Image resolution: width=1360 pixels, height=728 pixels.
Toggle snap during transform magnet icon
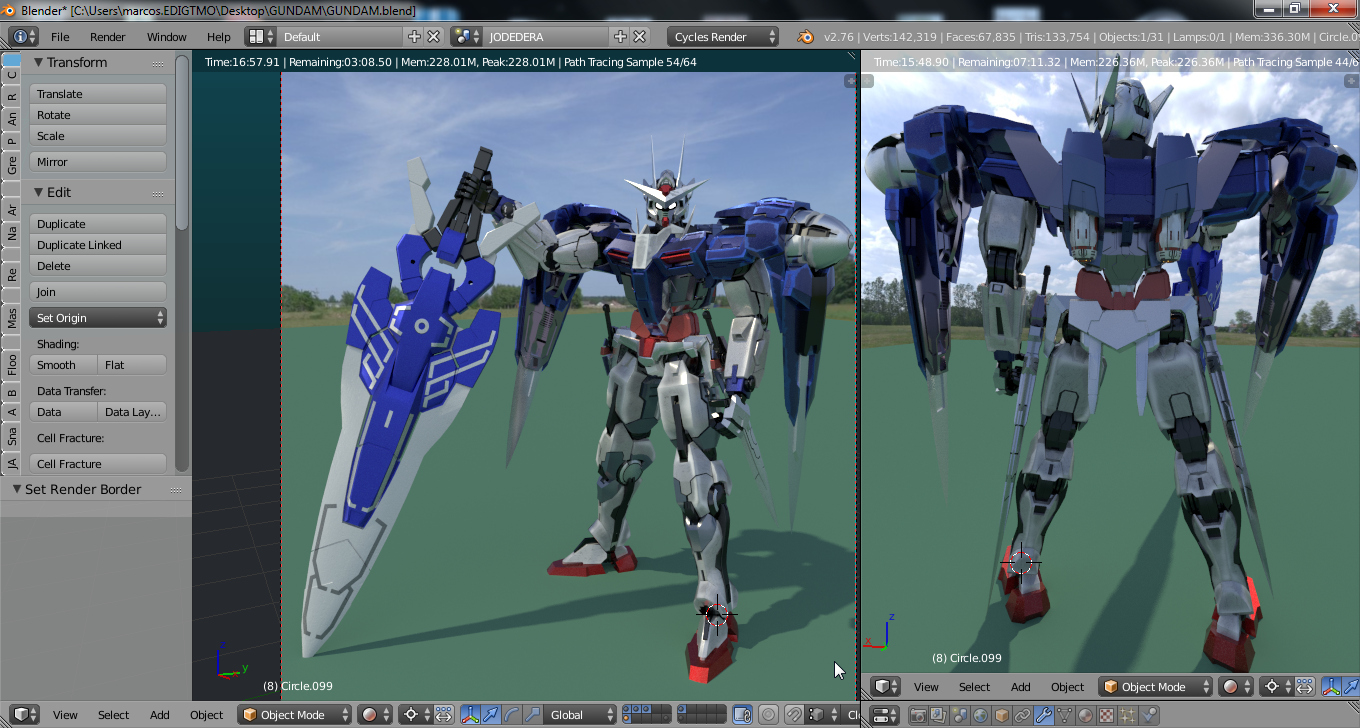point(794,715)
